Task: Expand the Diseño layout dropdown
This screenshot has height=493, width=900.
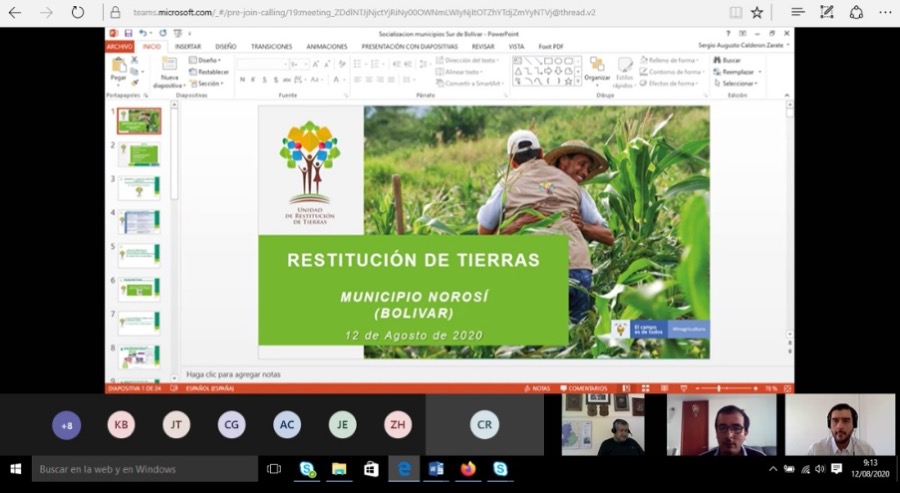Action: [x=205, y=60]
